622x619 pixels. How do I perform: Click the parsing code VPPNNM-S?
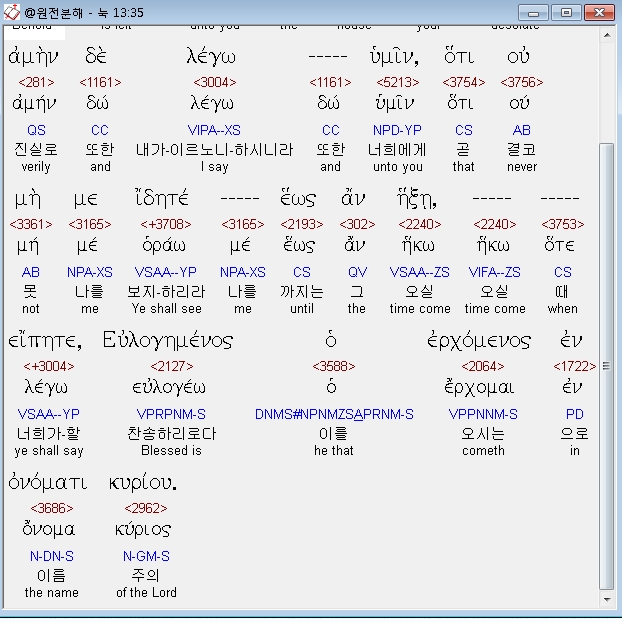483,414
